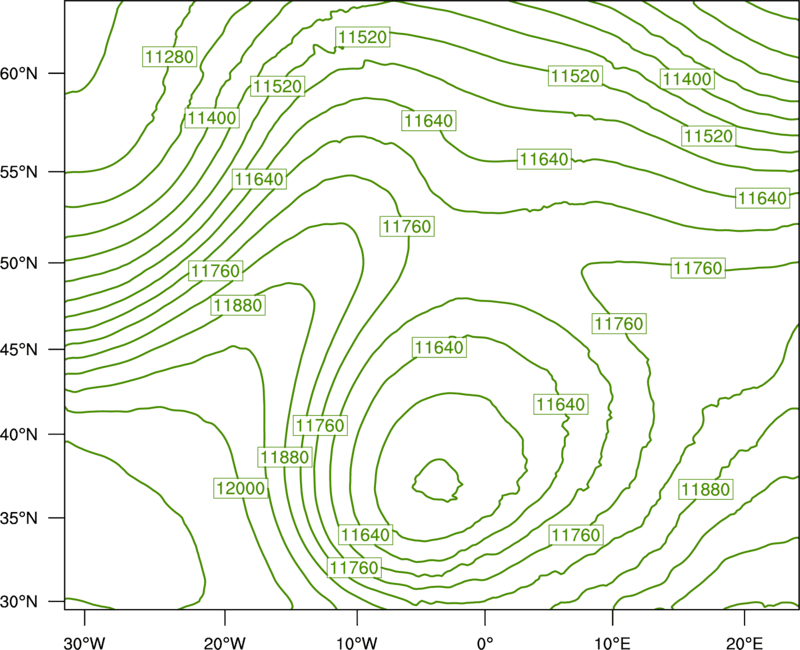Click the 60°N latitude axis label

pyautogui.click(x=19, y=73)
